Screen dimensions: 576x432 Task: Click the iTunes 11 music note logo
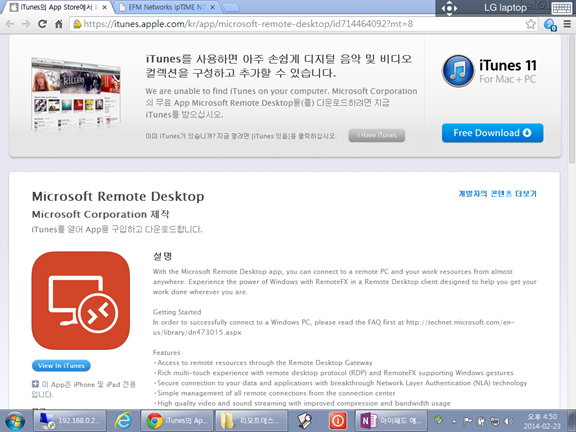pyautogui.click(x=458, y=71)
